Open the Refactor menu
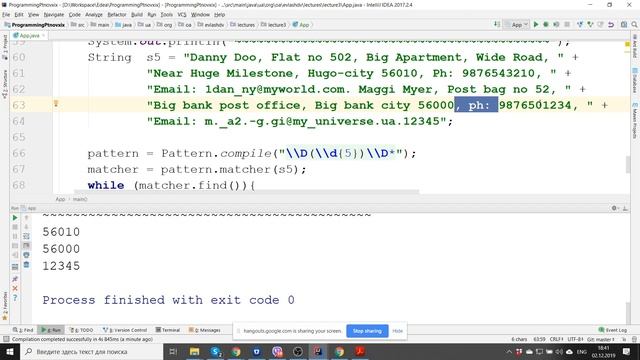Viewport: 640px width, 360px height. click(x=117, y=15)
